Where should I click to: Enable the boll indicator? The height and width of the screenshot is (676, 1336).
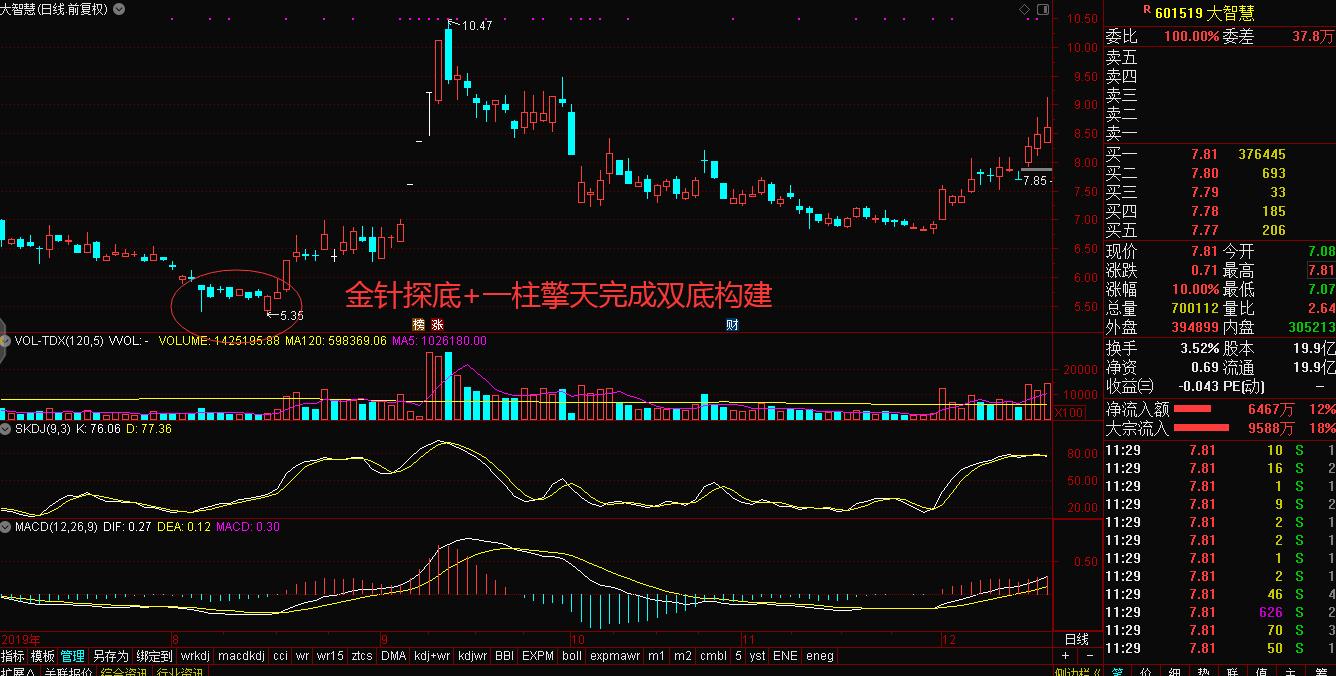pyautogui.click(x=571, y=656)
